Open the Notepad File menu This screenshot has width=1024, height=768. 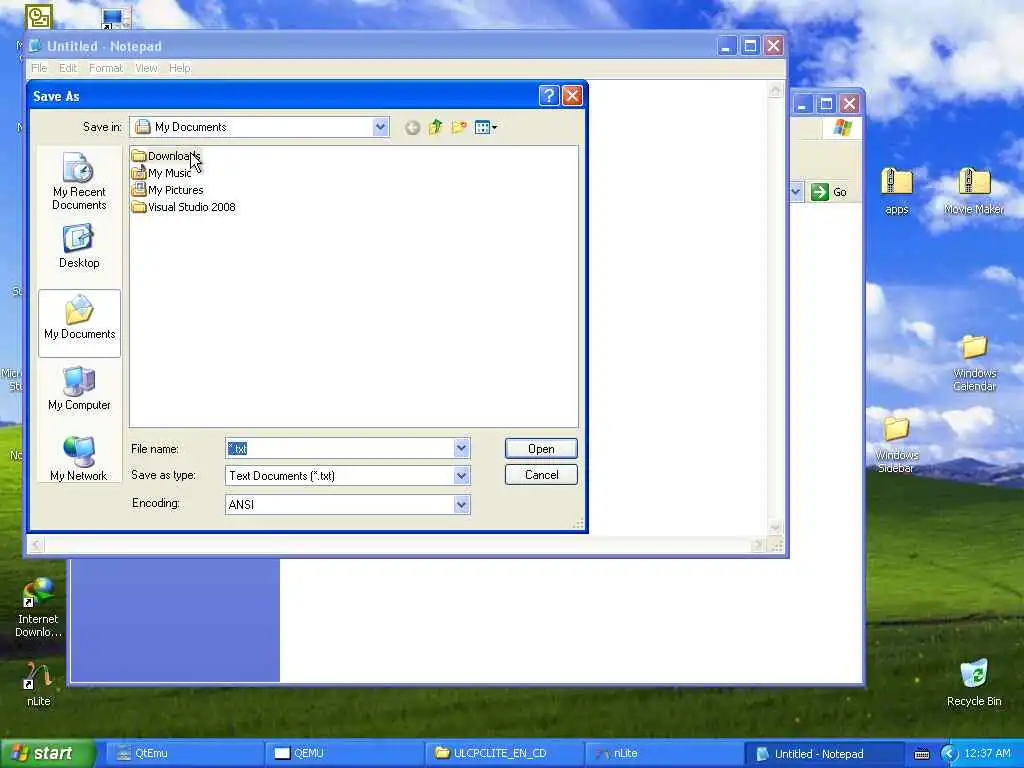tap(39, 68)
